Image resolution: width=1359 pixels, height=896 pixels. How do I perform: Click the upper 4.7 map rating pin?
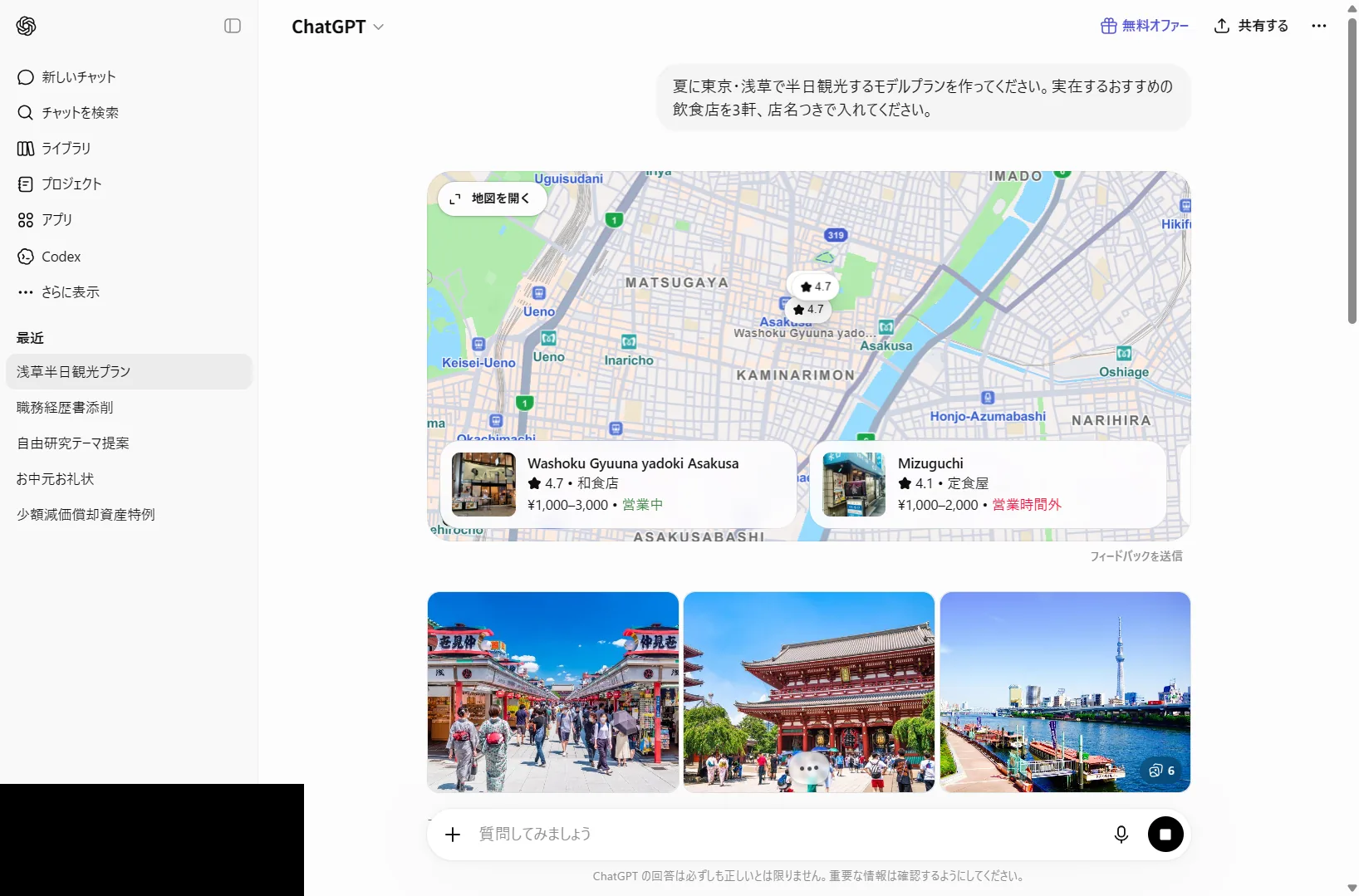[x=815, y=286]
